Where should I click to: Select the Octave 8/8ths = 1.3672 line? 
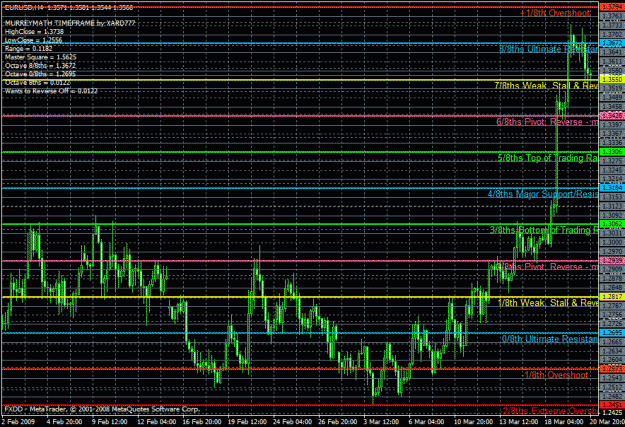point(40,66)
